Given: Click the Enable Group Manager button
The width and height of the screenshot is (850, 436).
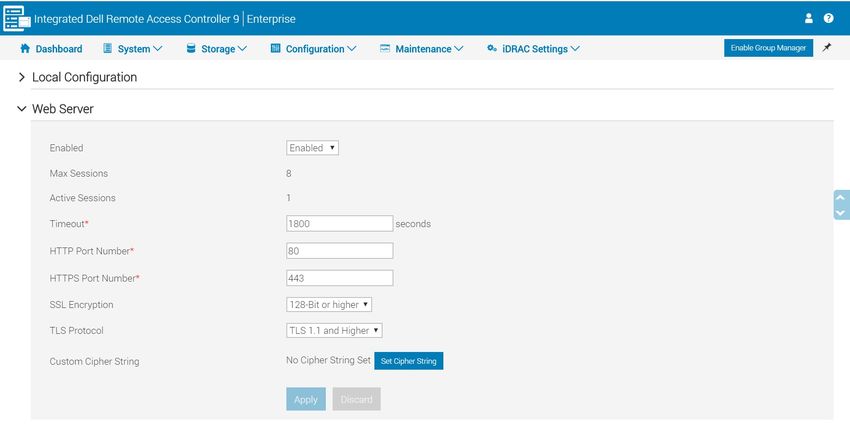Looking at the screenshot, I should pyautogui.click(x=768, y=48).
